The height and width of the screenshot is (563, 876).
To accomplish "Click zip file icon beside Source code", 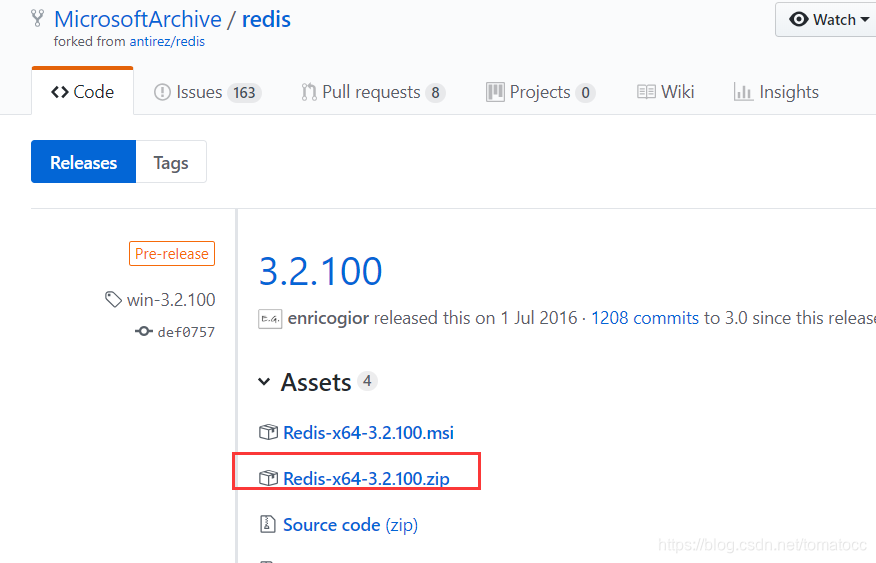I will point(268,524).
